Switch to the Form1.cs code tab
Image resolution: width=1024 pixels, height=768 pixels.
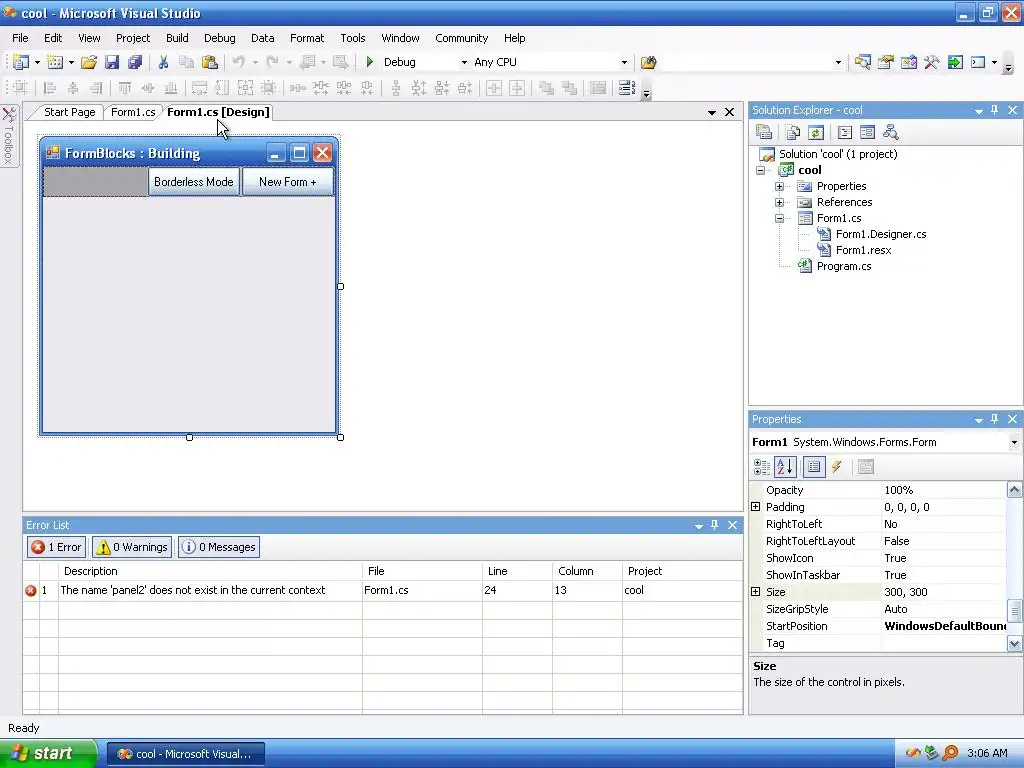[133, 112]
